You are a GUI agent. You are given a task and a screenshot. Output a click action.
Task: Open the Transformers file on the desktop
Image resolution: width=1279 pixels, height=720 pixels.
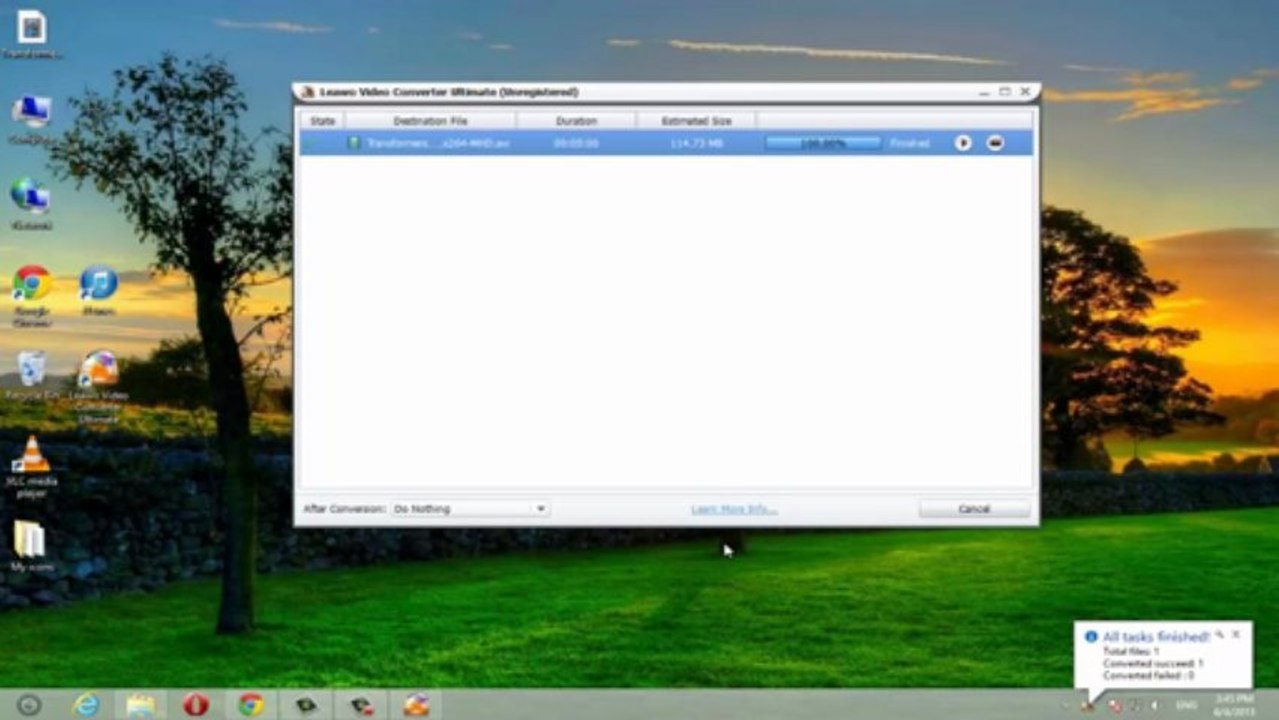coord(32,34)
